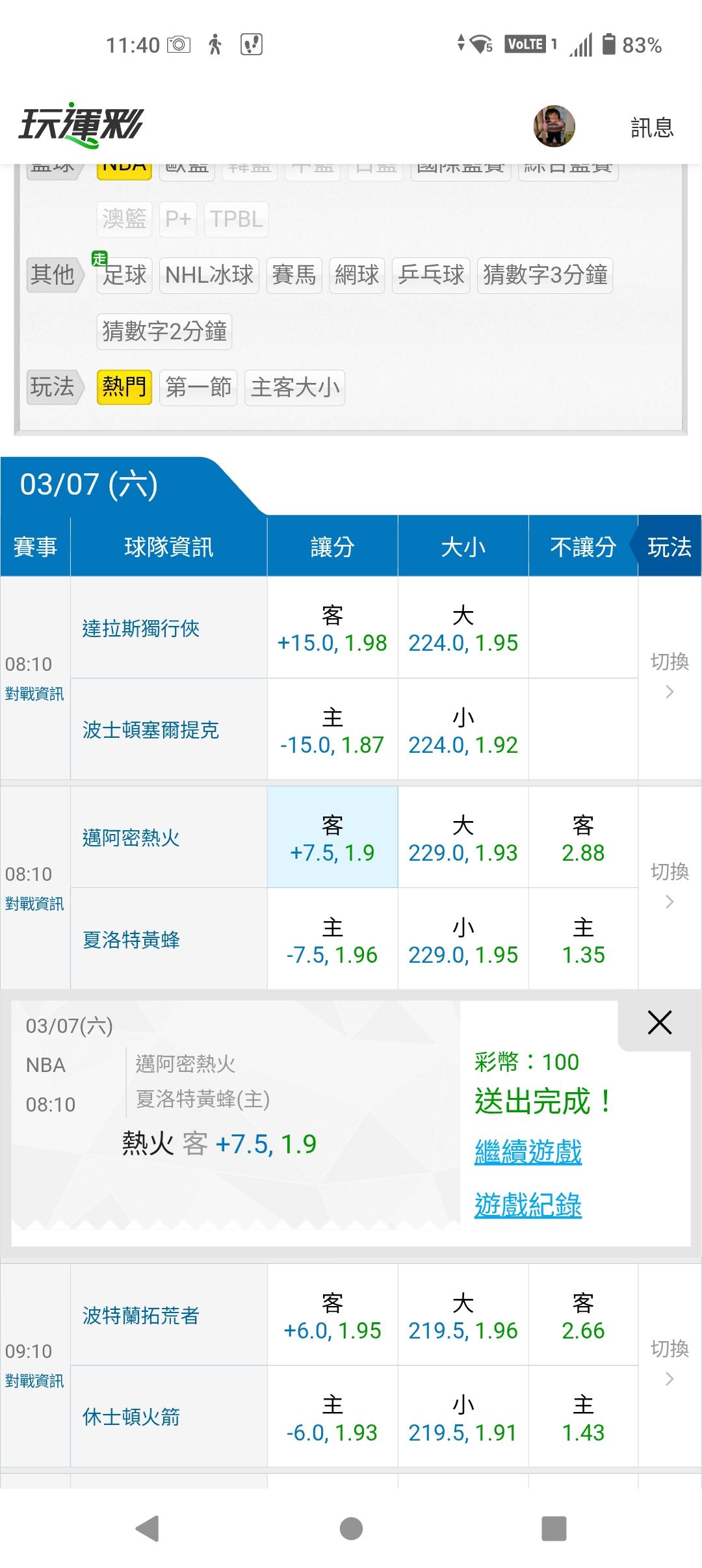This screenshot has width=702, height=1568.
Task: Open 對戰資訊 for Blazers–Rockets game
Action: point(34,1381)
